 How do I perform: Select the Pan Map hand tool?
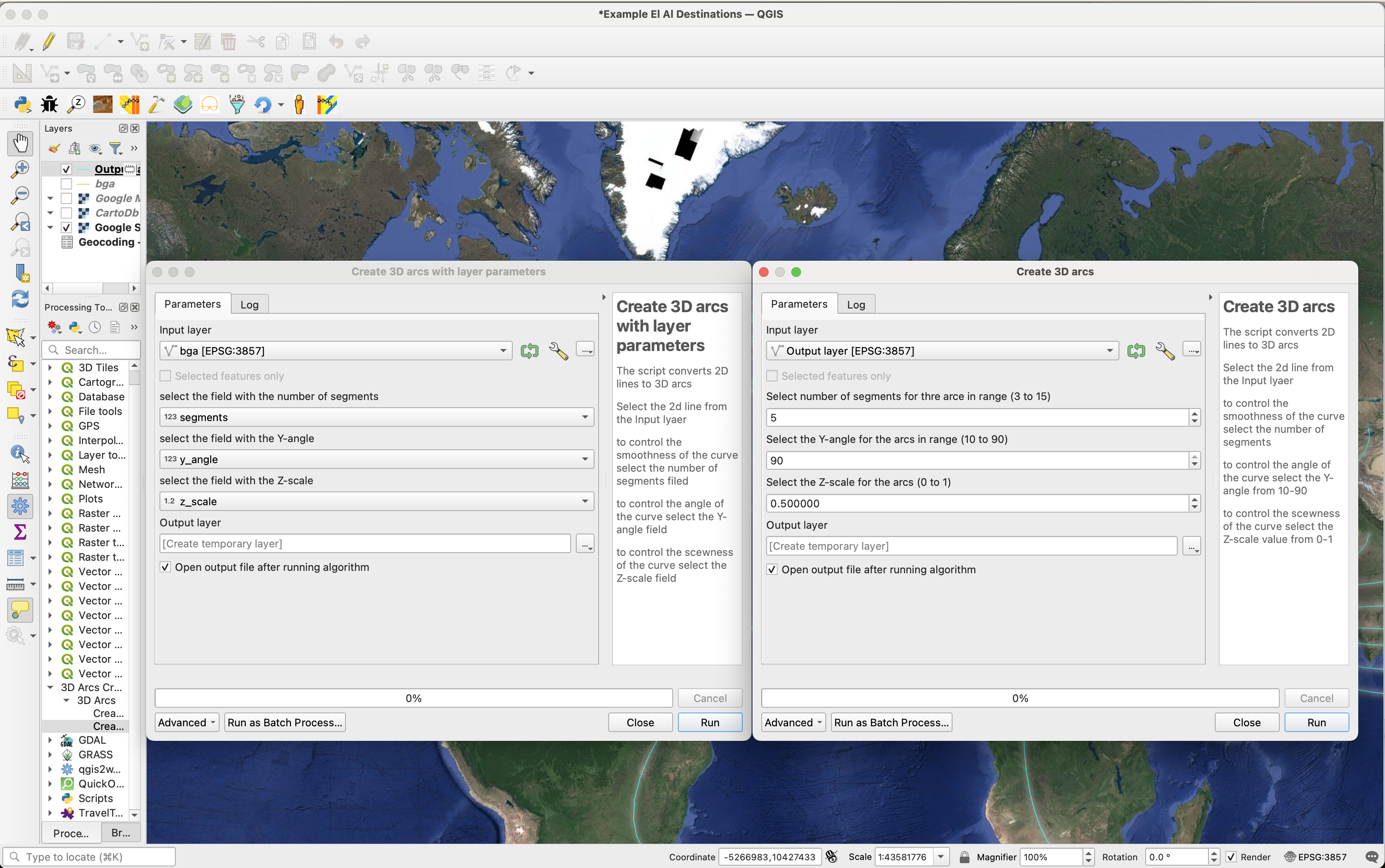[20, 143]
